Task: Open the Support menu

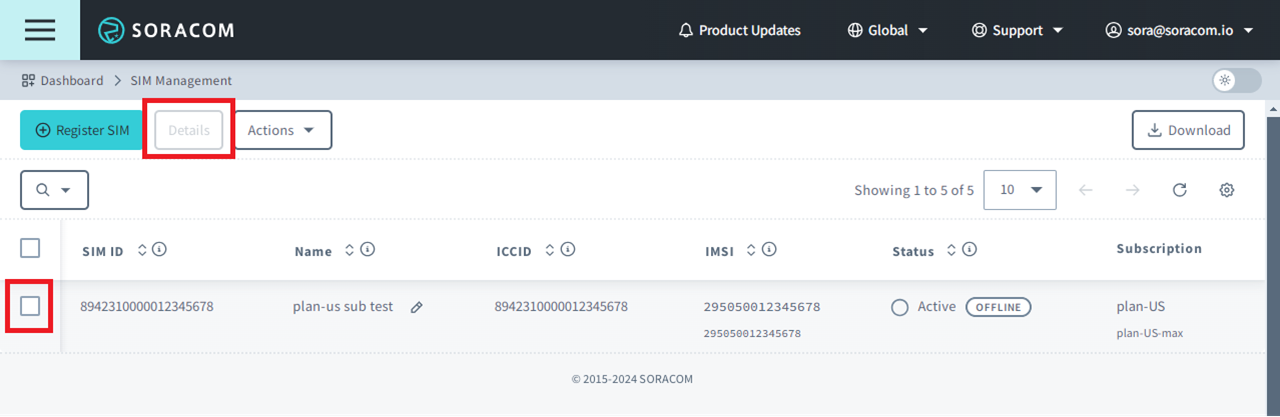Action: (1017, 30)
